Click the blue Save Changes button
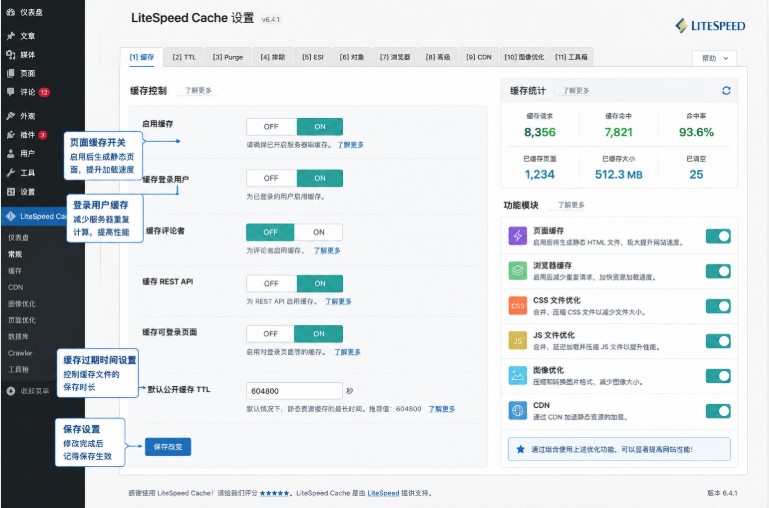 (168, 447)
